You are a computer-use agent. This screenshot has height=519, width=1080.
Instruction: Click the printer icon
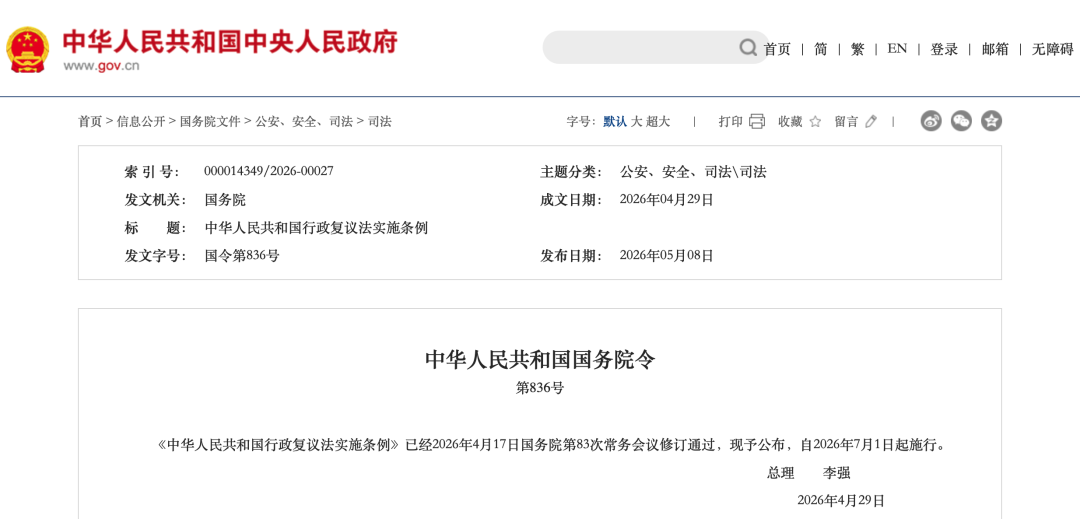pyautogui.click(x=756, y=121)
